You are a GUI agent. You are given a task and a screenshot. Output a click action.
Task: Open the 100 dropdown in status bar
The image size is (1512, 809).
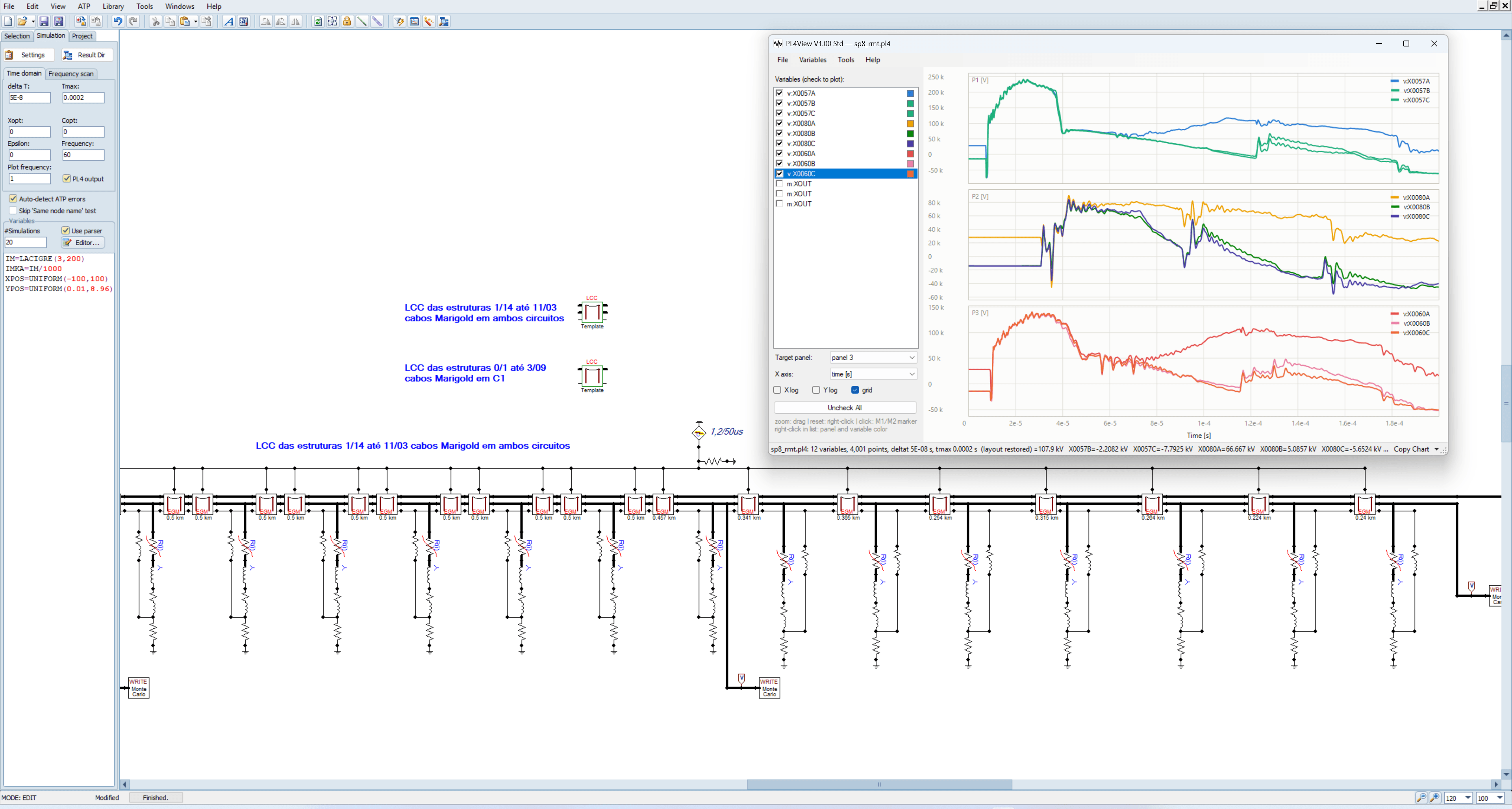point(1499,798)
